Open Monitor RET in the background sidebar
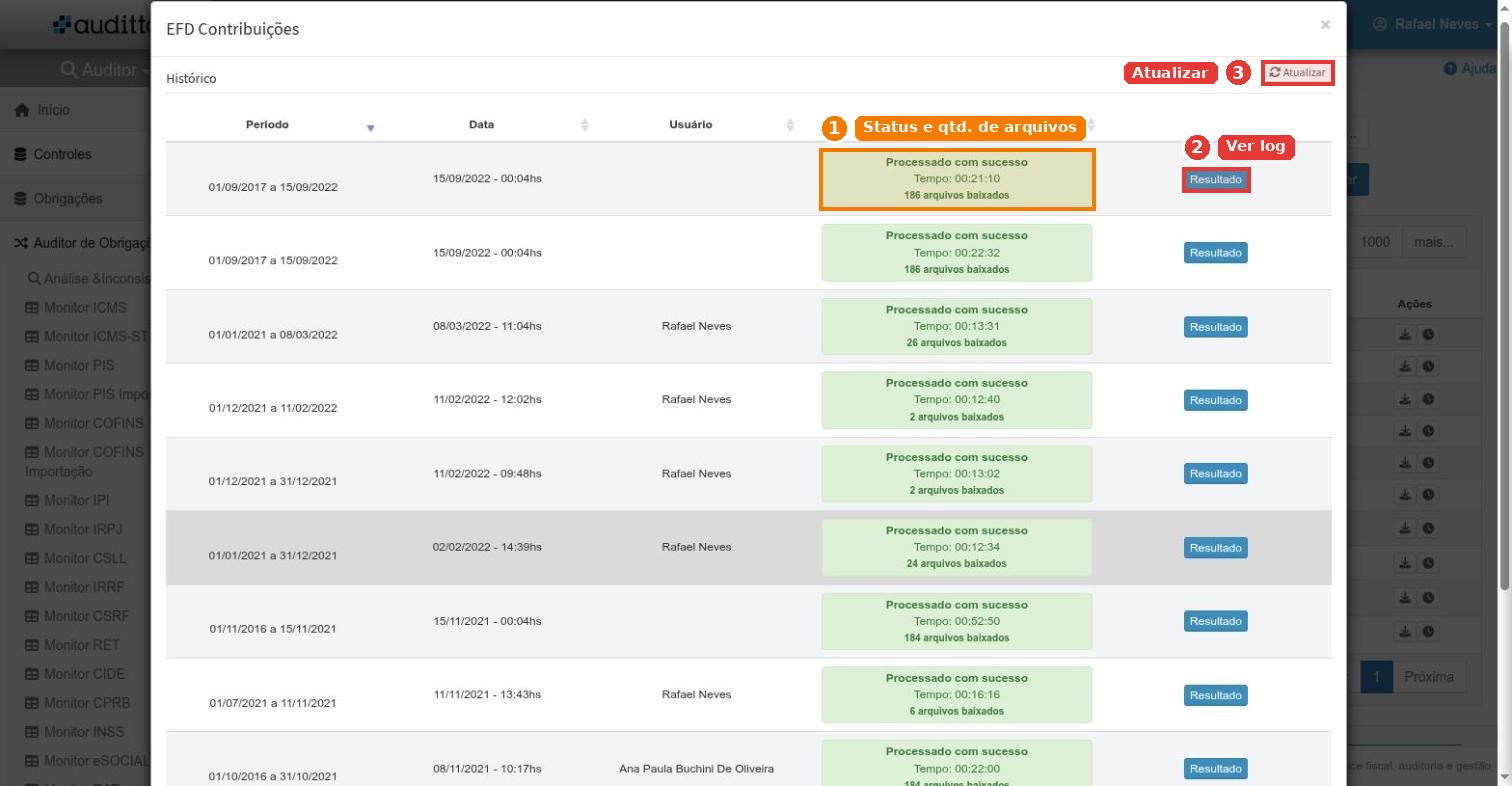The image size is (1512, 786). coord(72,645)
